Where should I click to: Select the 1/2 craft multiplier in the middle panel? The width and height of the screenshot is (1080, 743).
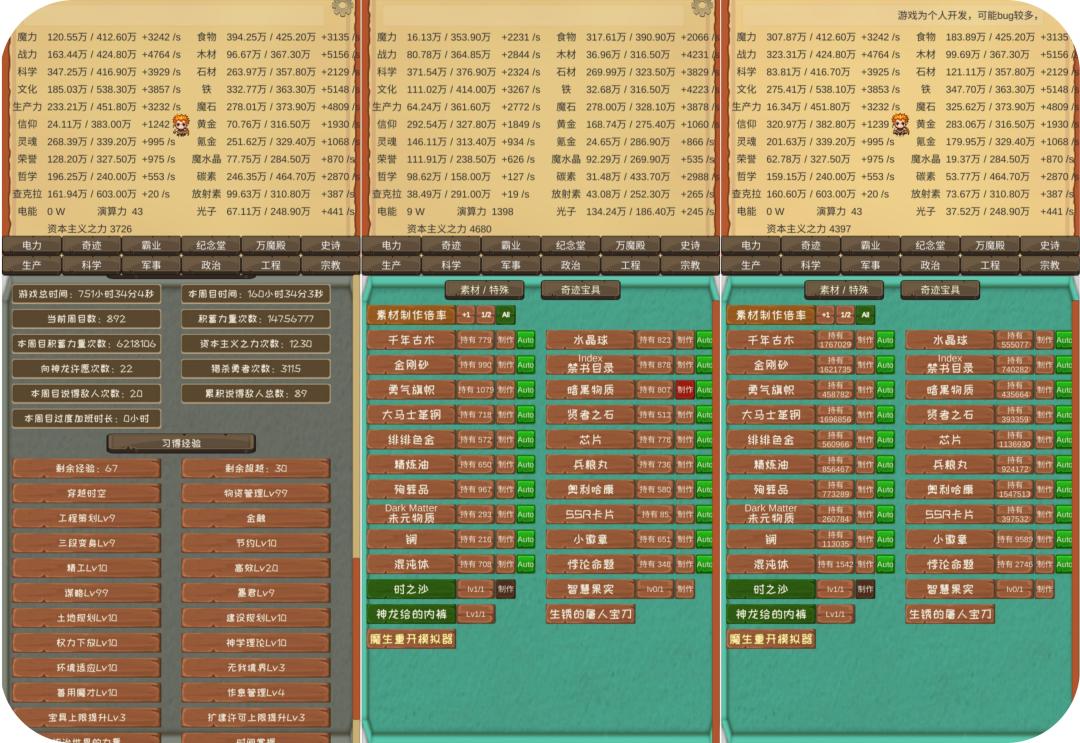[x=486, y=315]
